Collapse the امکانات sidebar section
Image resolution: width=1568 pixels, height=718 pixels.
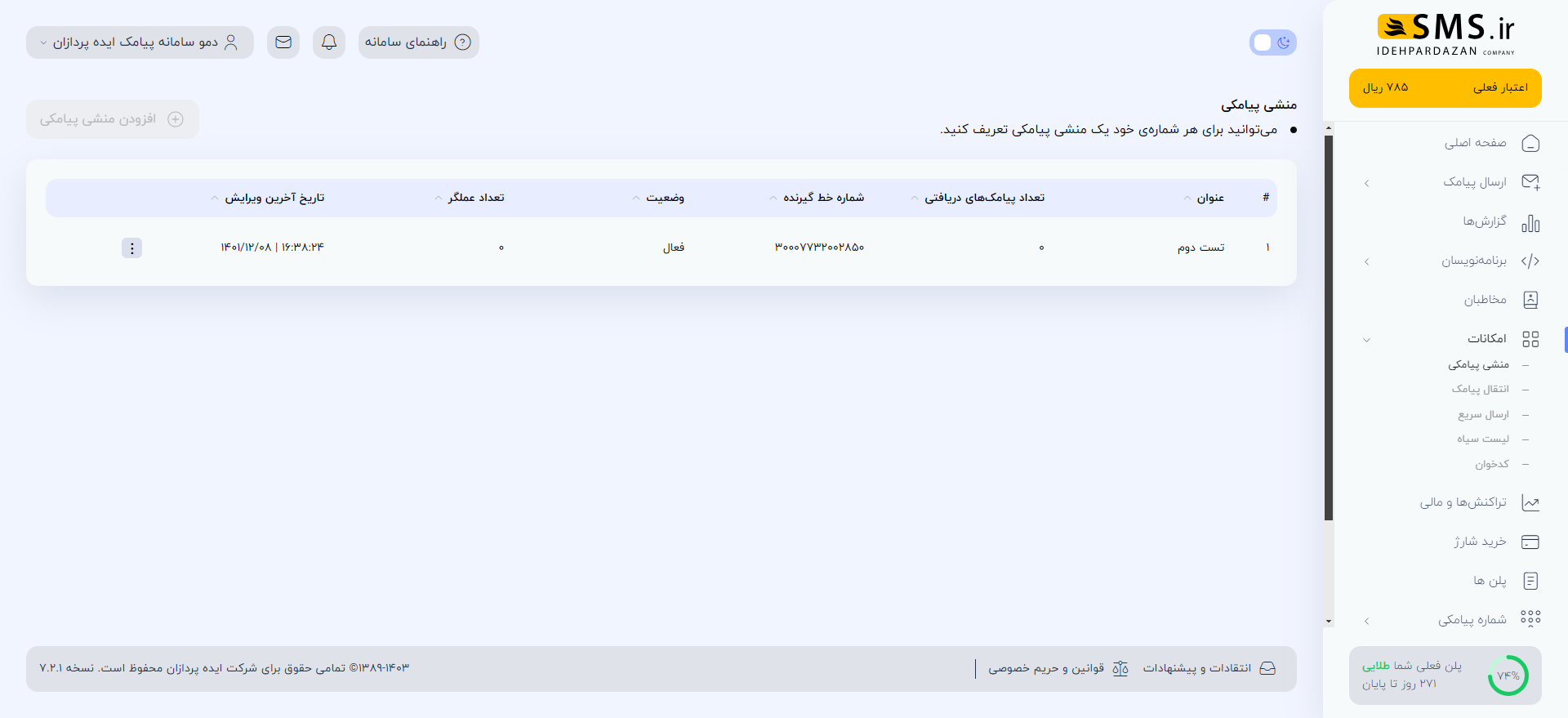tap(1366, 340)
